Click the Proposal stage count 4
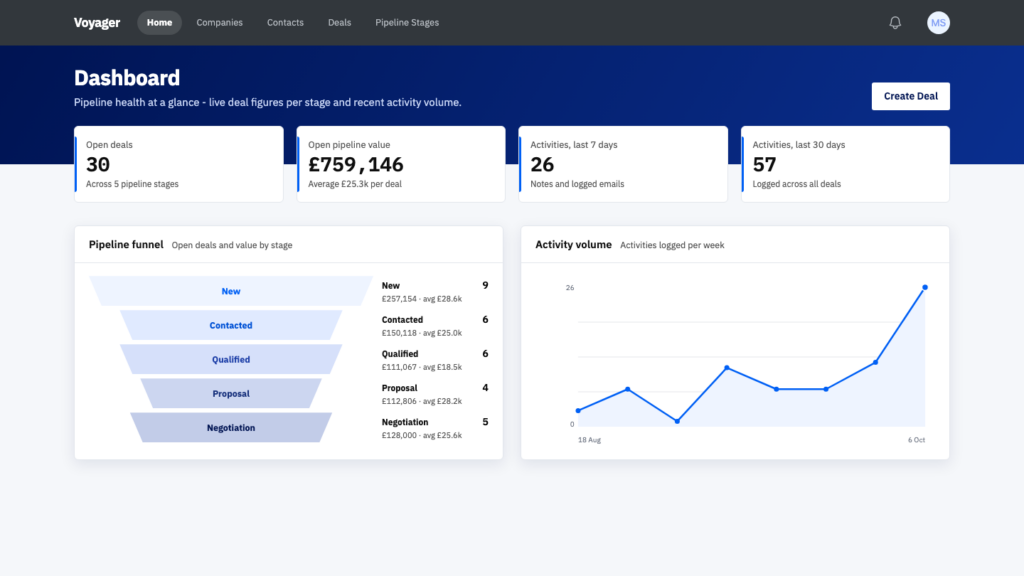1024x576 pixels. (x=485, y=388)
